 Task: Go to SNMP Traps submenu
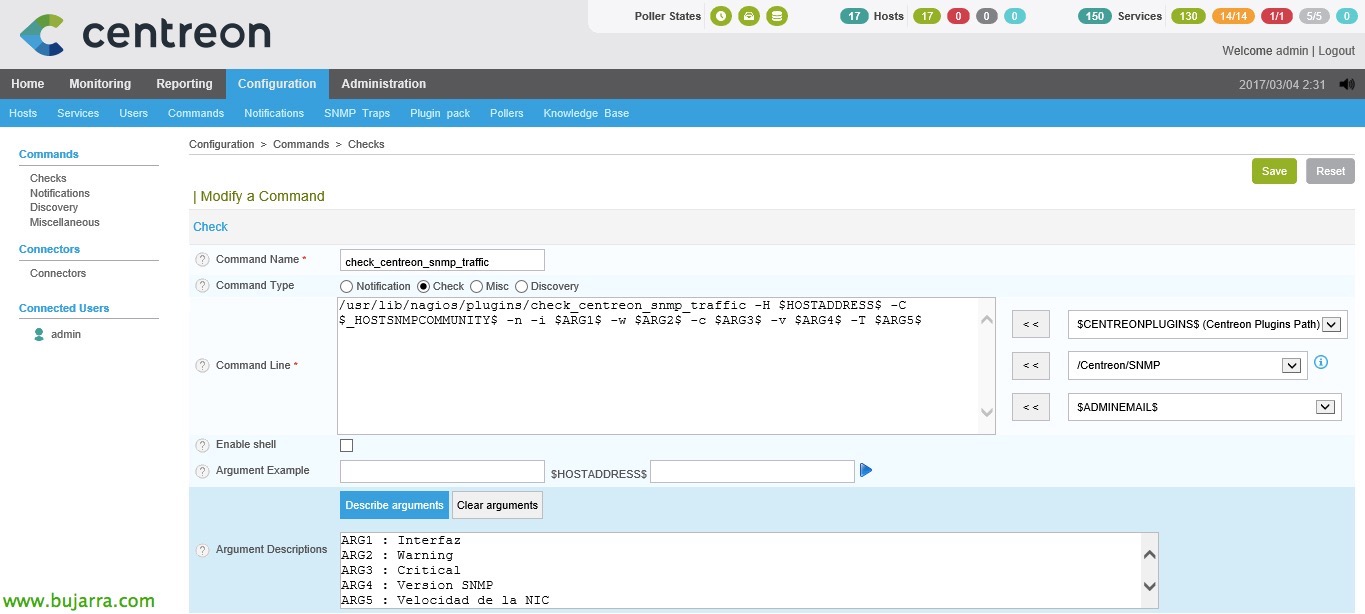pyautogui.click(x=357, y=113)
